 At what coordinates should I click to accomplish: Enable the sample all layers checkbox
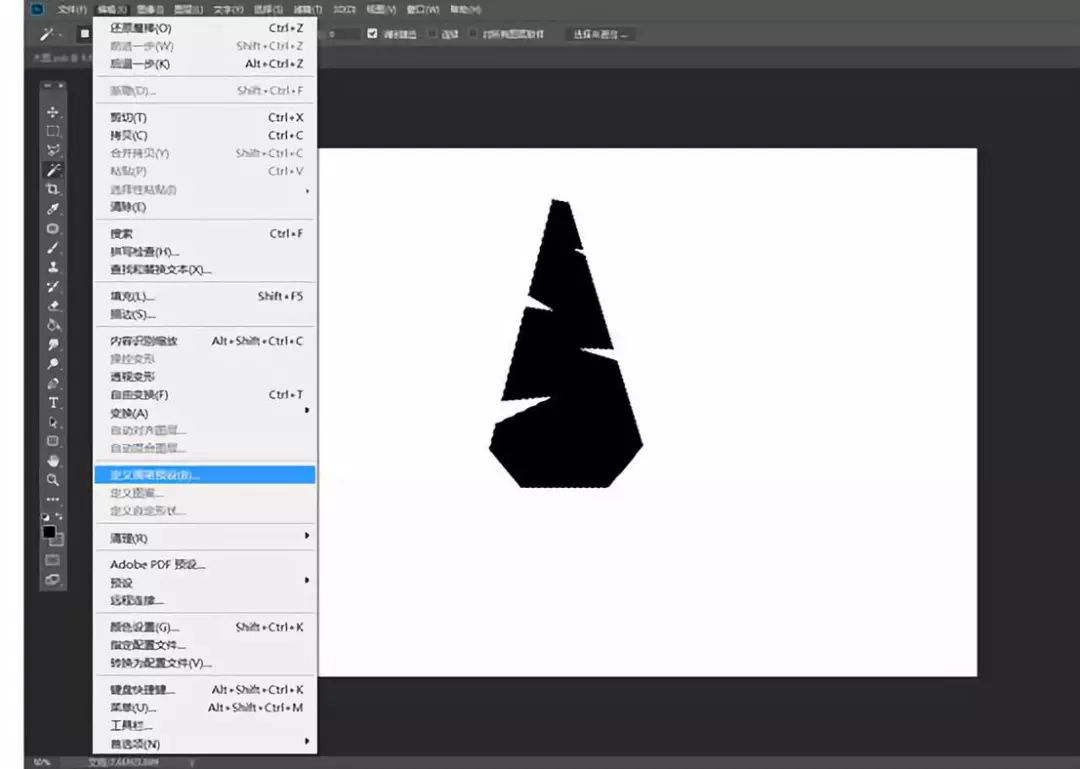click(474, 34)
